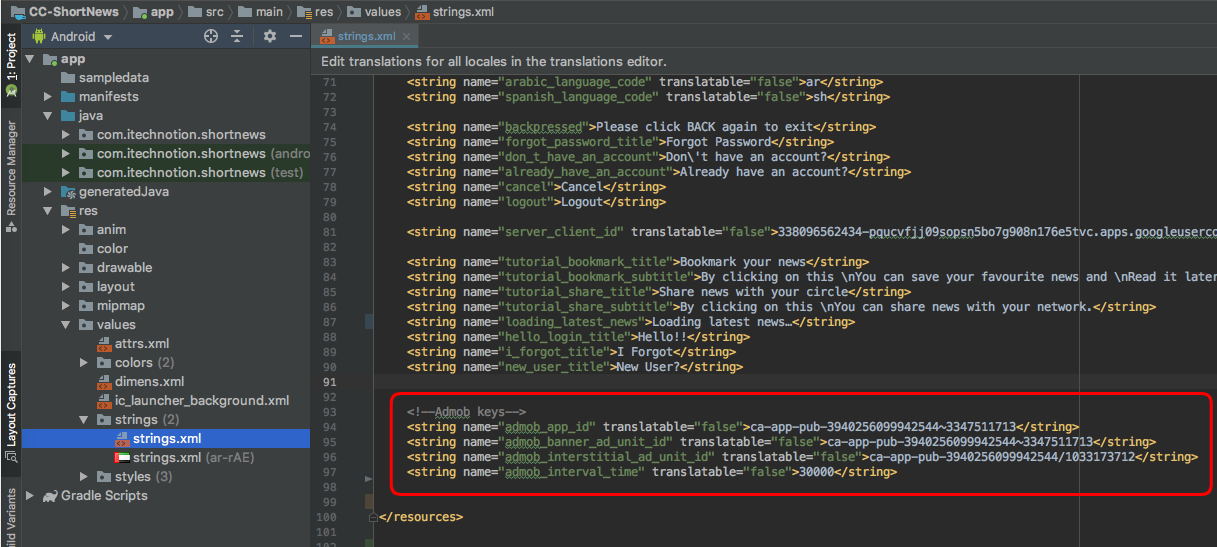Viewport: 1217px width, 547px height.
Task: Select the ic_launcher_background.xml file
Action: click(193, 401)
